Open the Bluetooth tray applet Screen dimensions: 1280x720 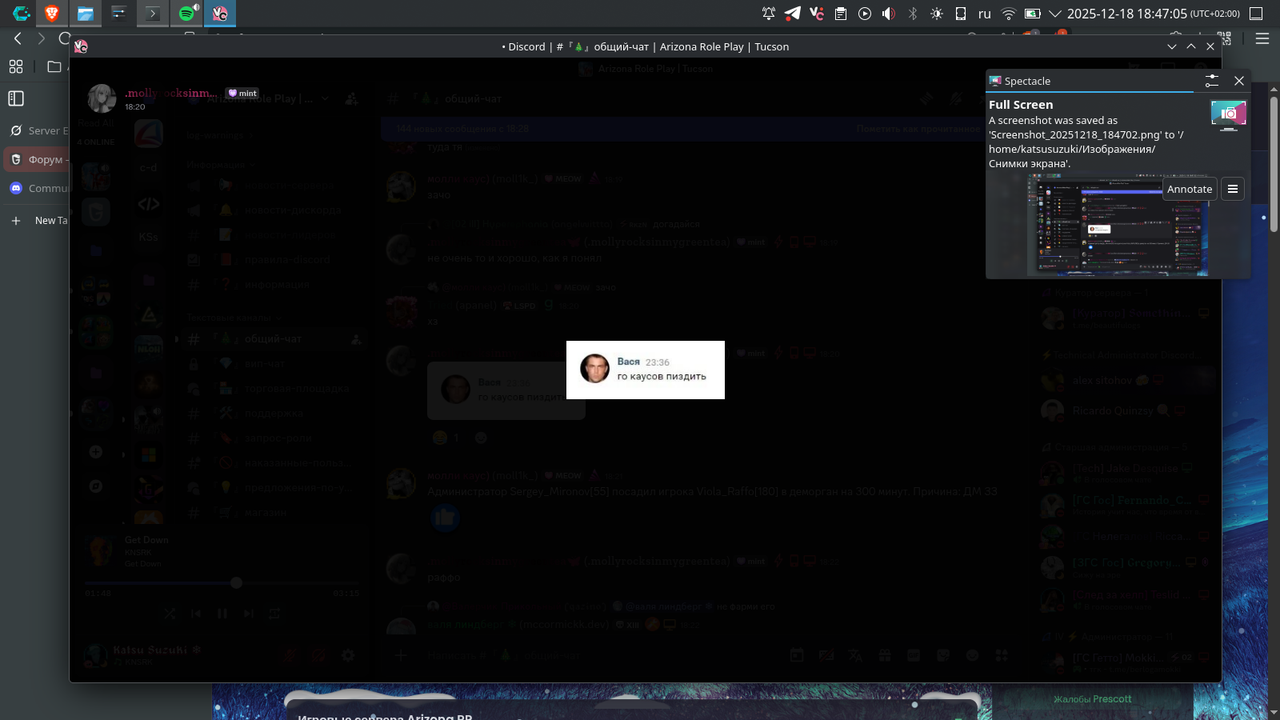[912, 14]
